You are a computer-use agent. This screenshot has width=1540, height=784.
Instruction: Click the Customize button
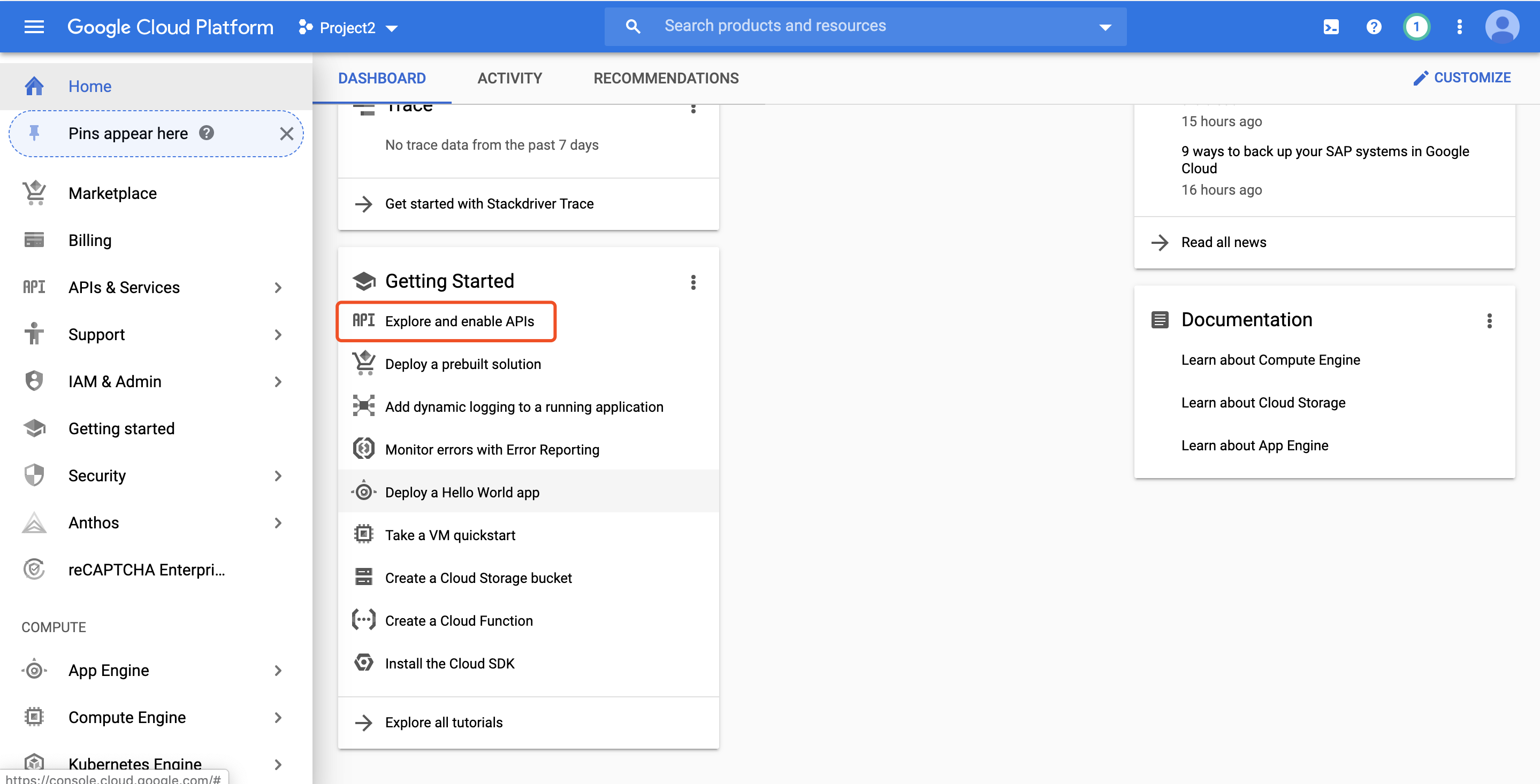(1462, 78)
